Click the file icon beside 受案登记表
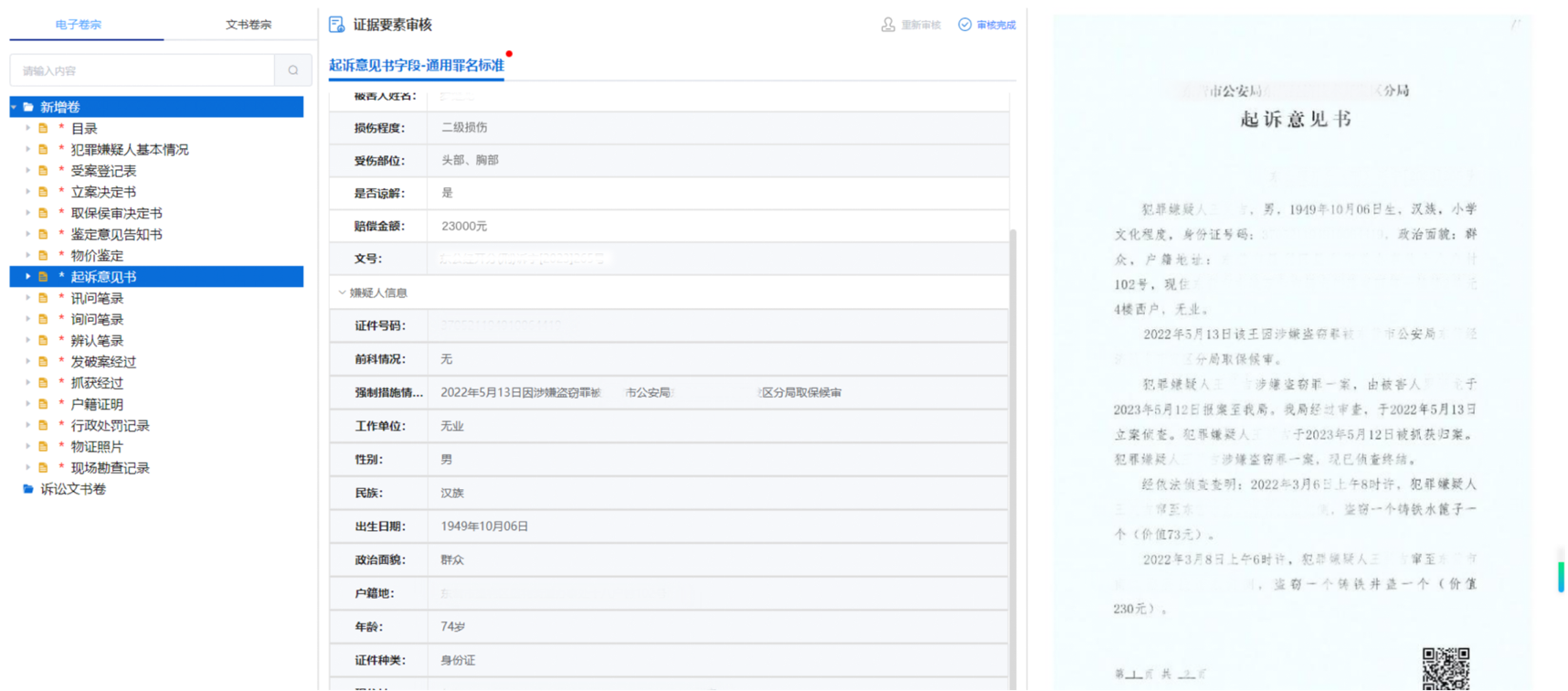The height and width of the screenshot is (691, 1568). pos(43,171)
